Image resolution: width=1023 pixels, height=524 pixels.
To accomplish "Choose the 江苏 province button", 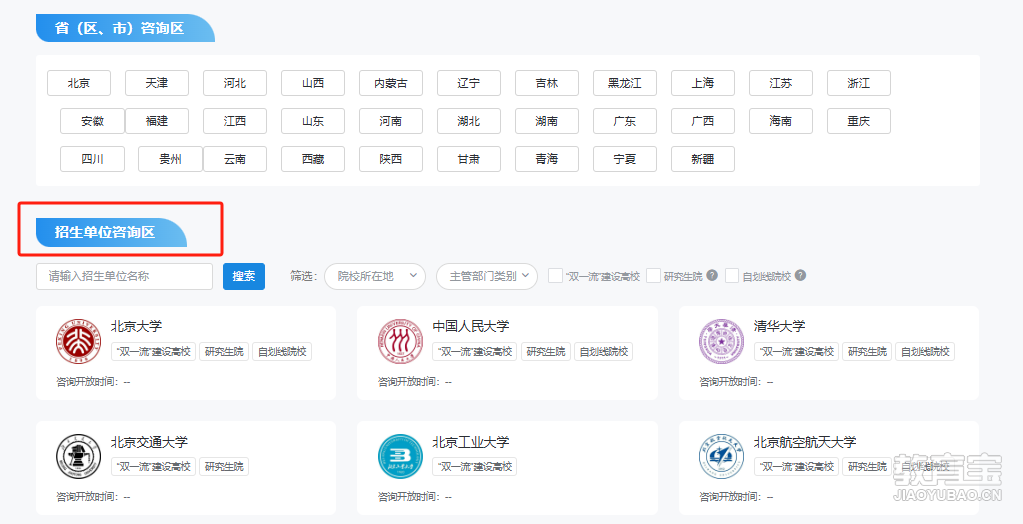I will [781, 83].
